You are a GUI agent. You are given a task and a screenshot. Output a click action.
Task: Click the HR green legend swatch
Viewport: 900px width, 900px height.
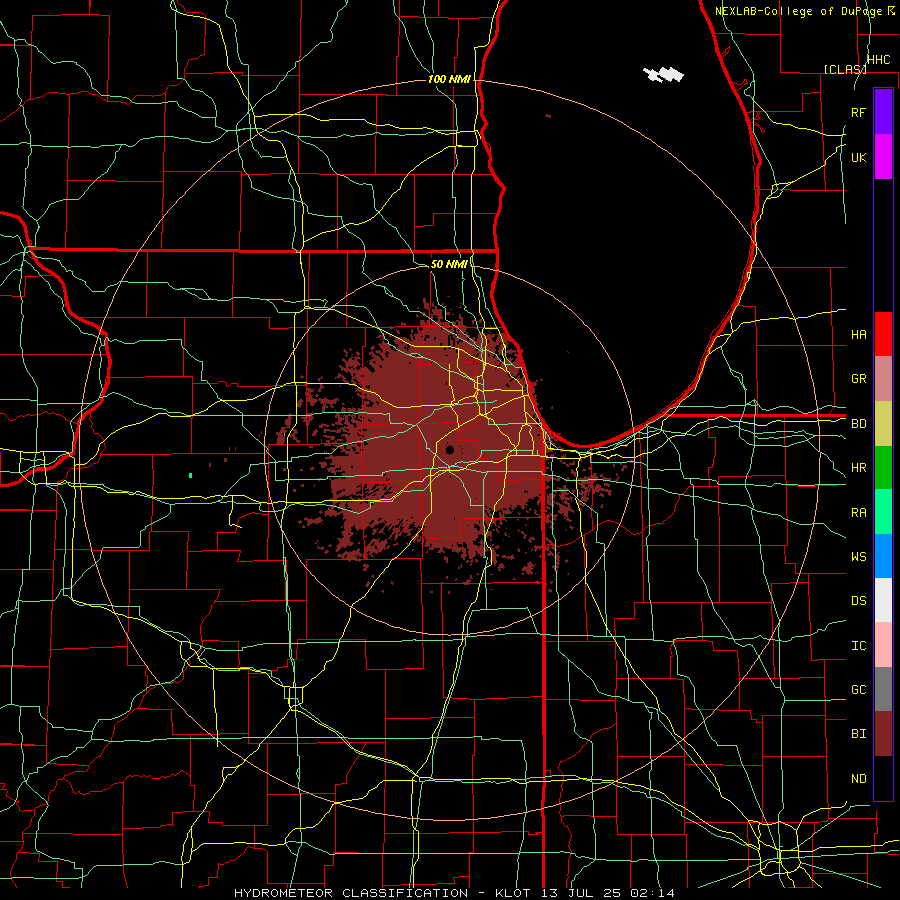(883, 468)
